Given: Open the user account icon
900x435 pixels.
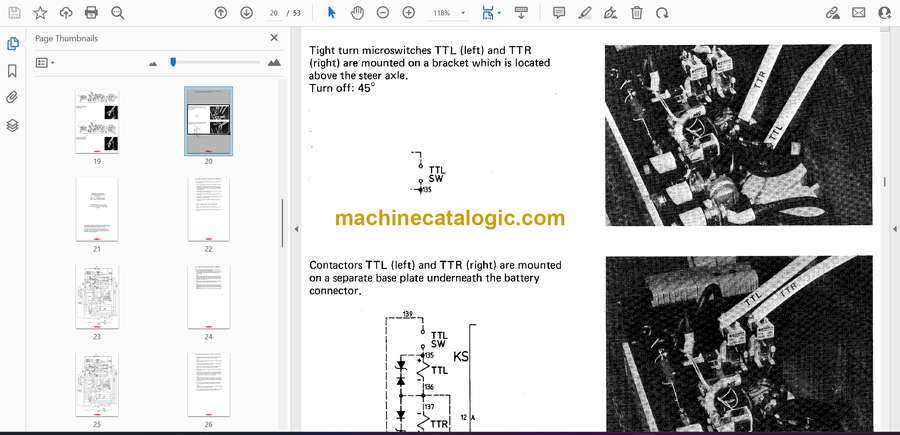Looking at the screenshot, I should [885, 13].
